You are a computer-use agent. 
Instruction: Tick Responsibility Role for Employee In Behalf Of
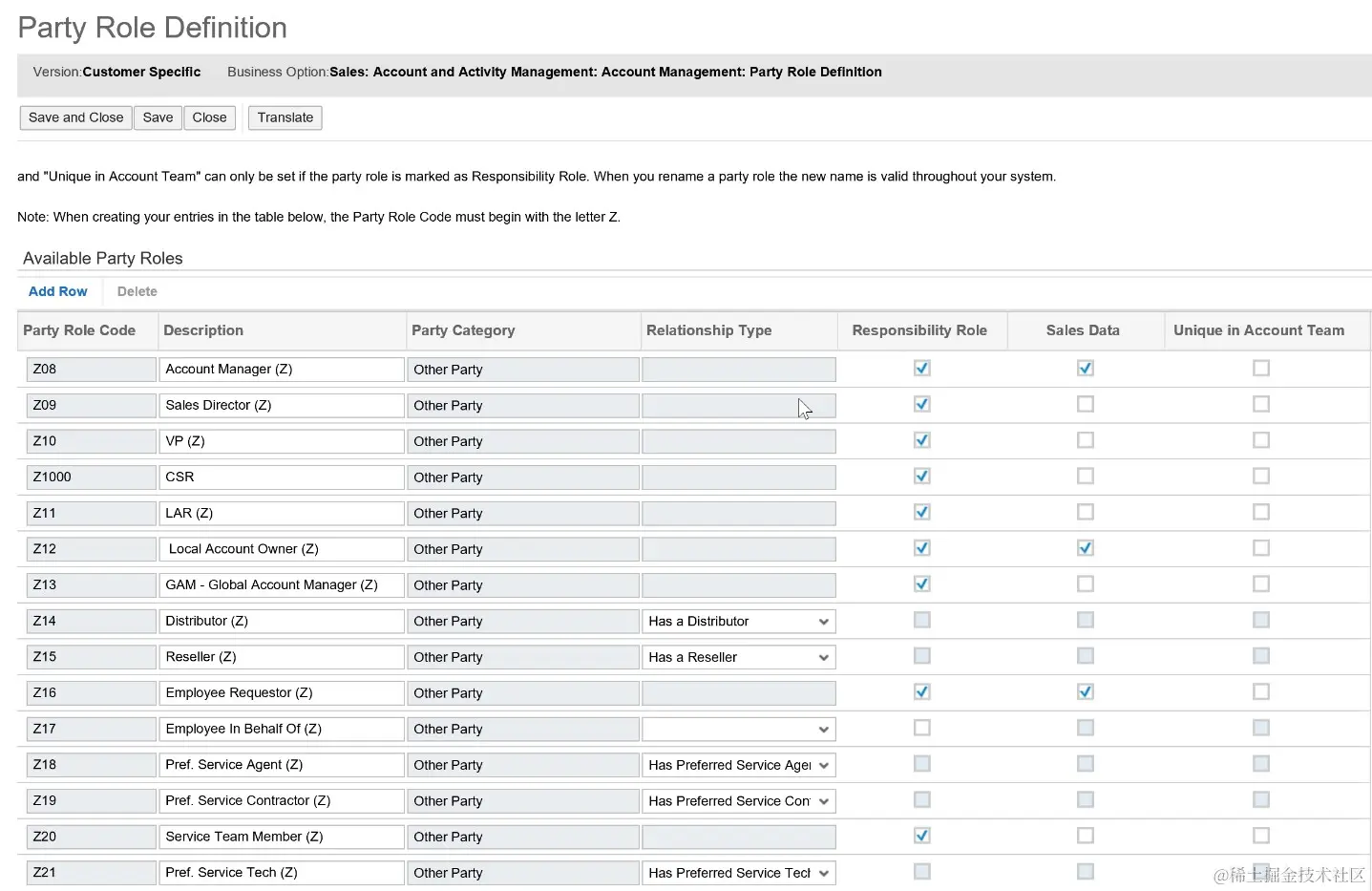[x=921, y=728]
